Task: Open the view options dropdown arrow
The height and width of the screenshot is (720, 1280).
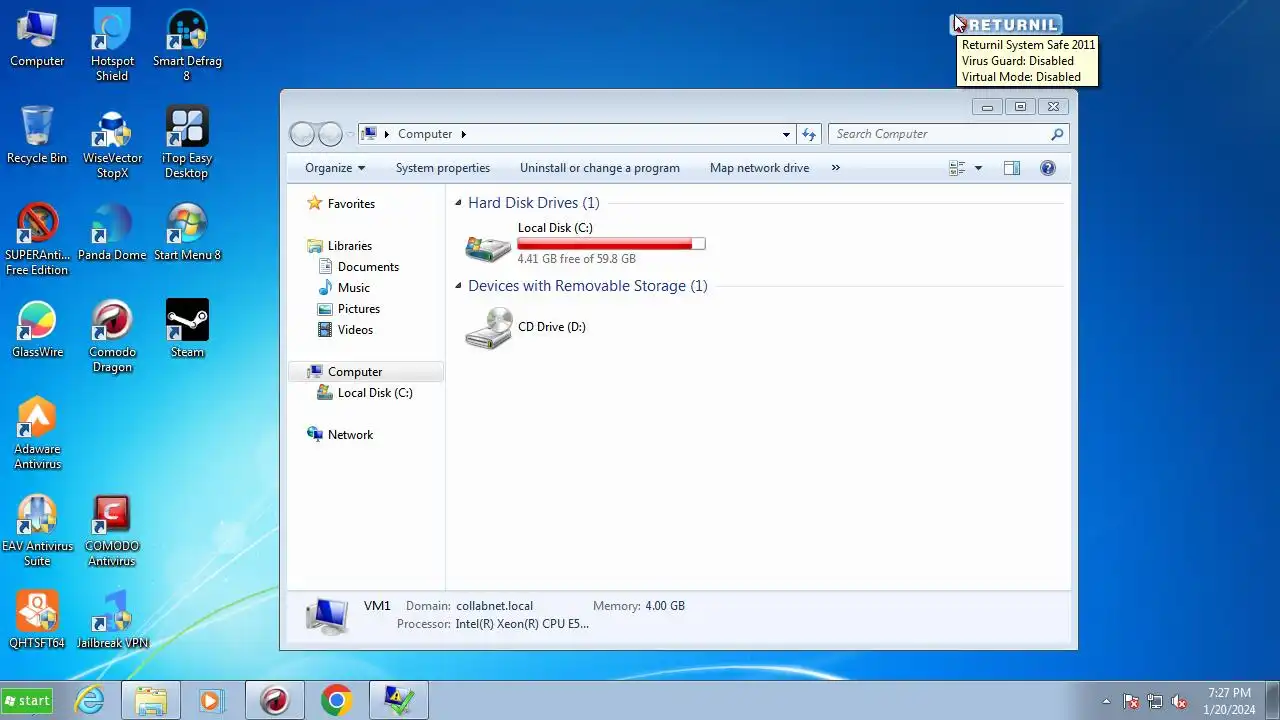Action: (978, 168)
